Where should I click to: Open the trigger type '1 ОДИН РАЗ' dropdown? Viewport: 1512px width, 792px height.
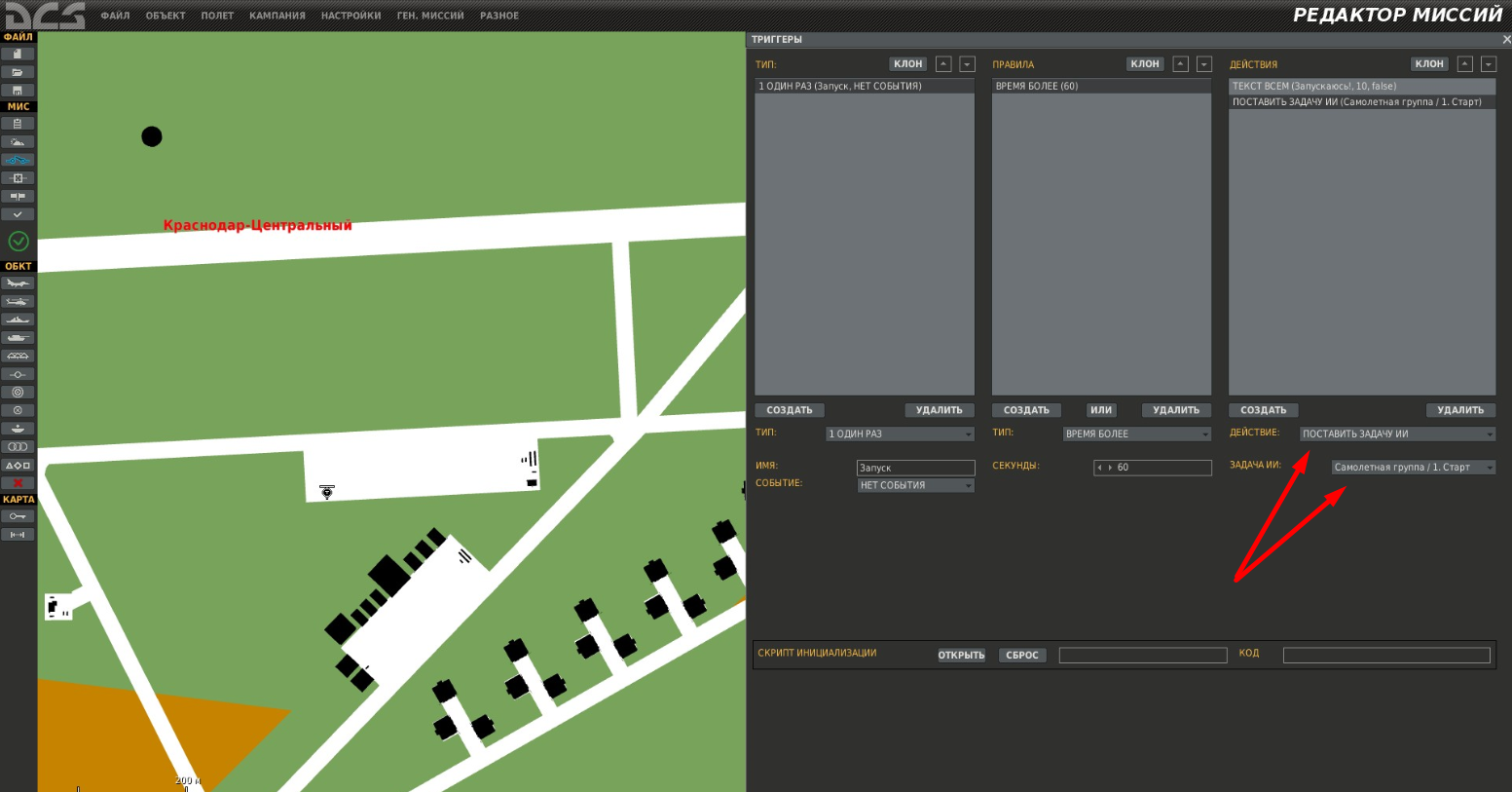[x=900, y=434]
